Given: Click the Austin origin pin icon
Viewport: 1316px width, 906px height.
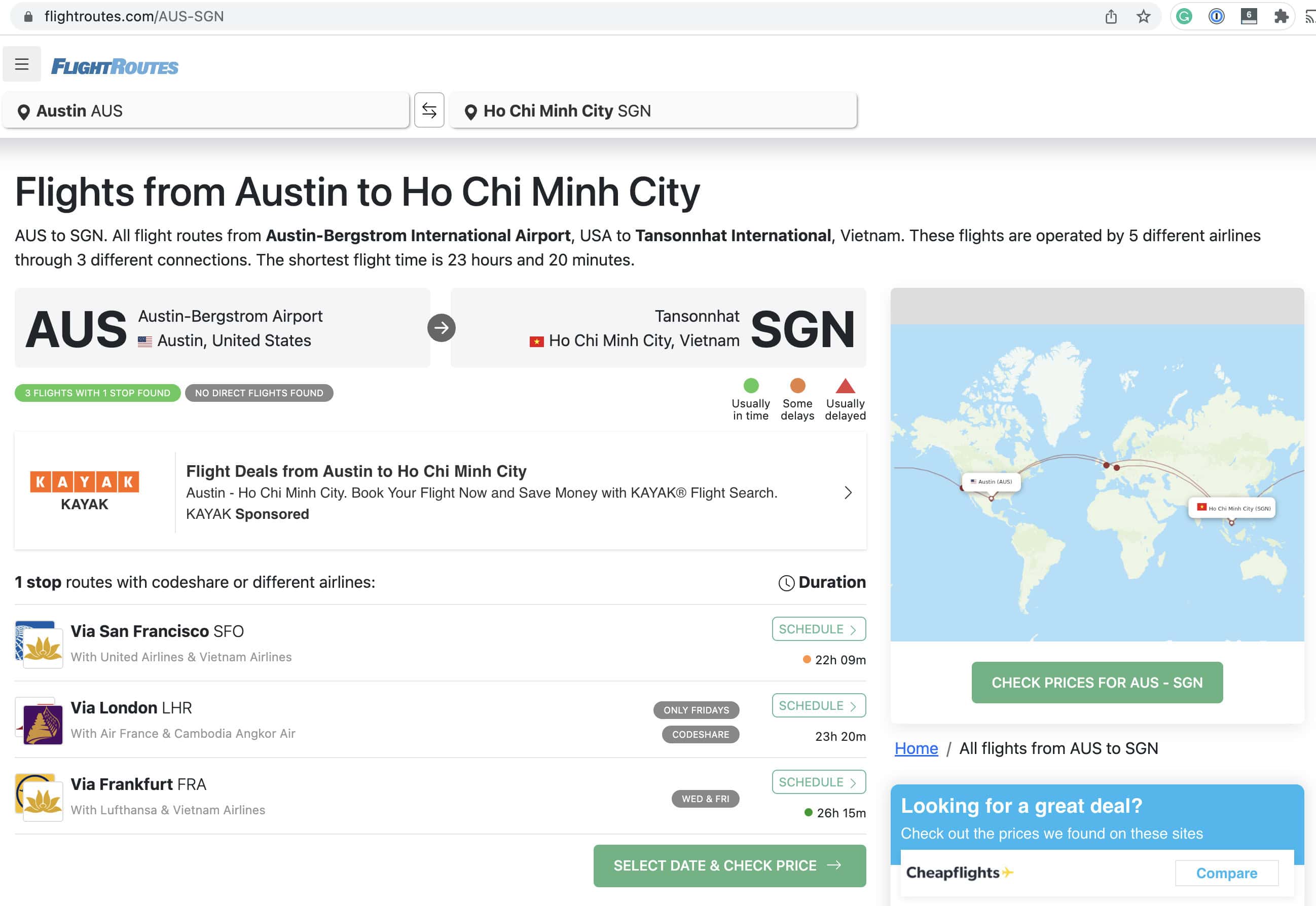Looking at the screenshot, I should 23,112.
